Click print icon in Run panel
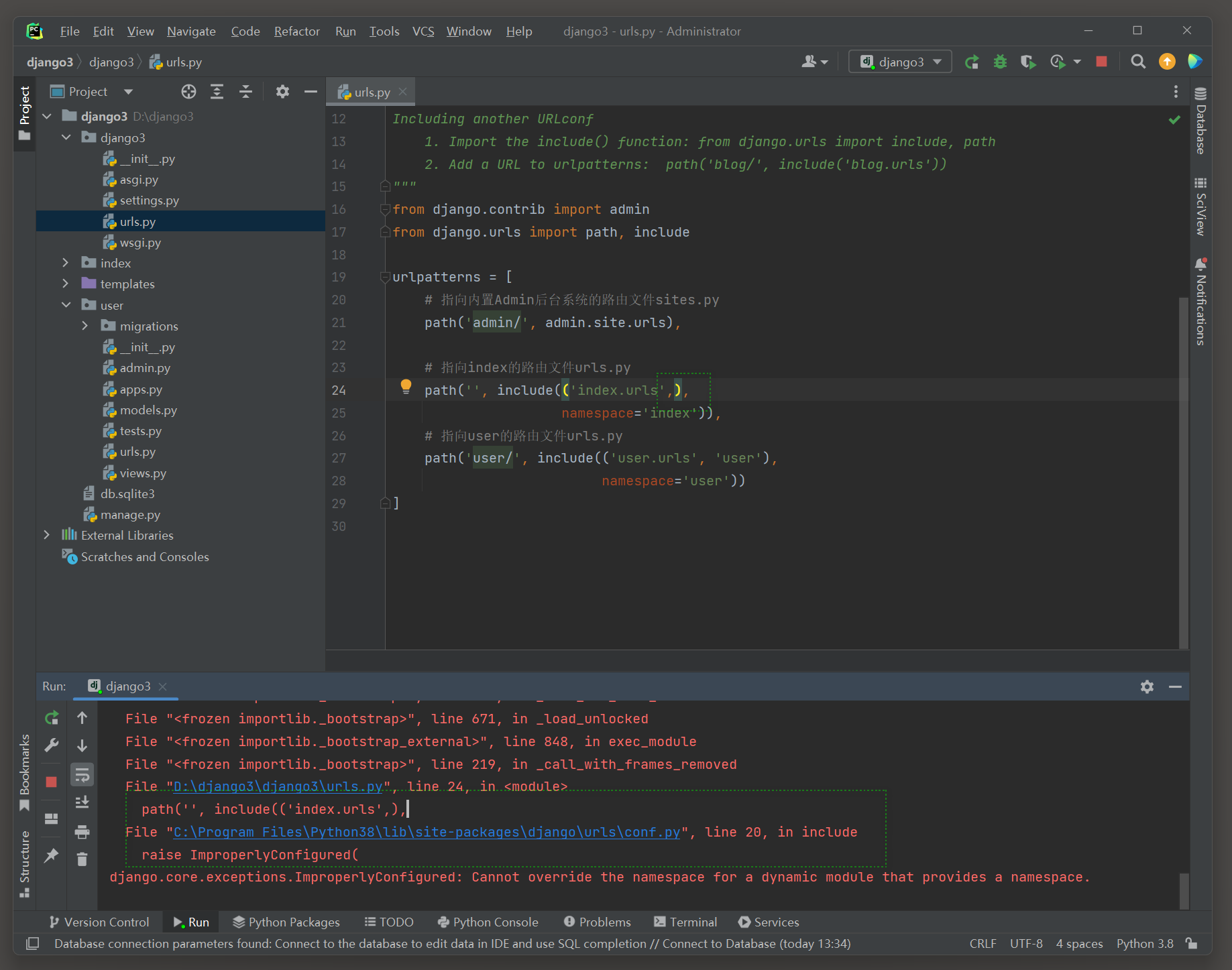 82,832
